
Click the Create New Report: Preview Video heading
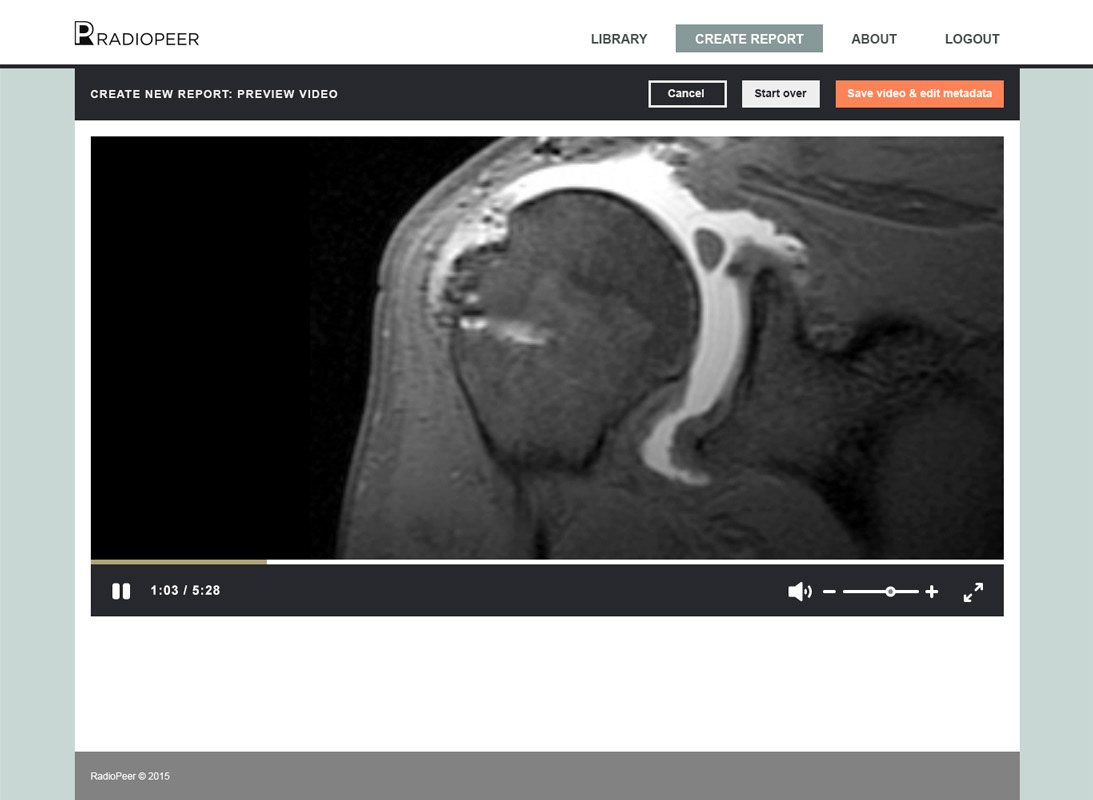214,94
